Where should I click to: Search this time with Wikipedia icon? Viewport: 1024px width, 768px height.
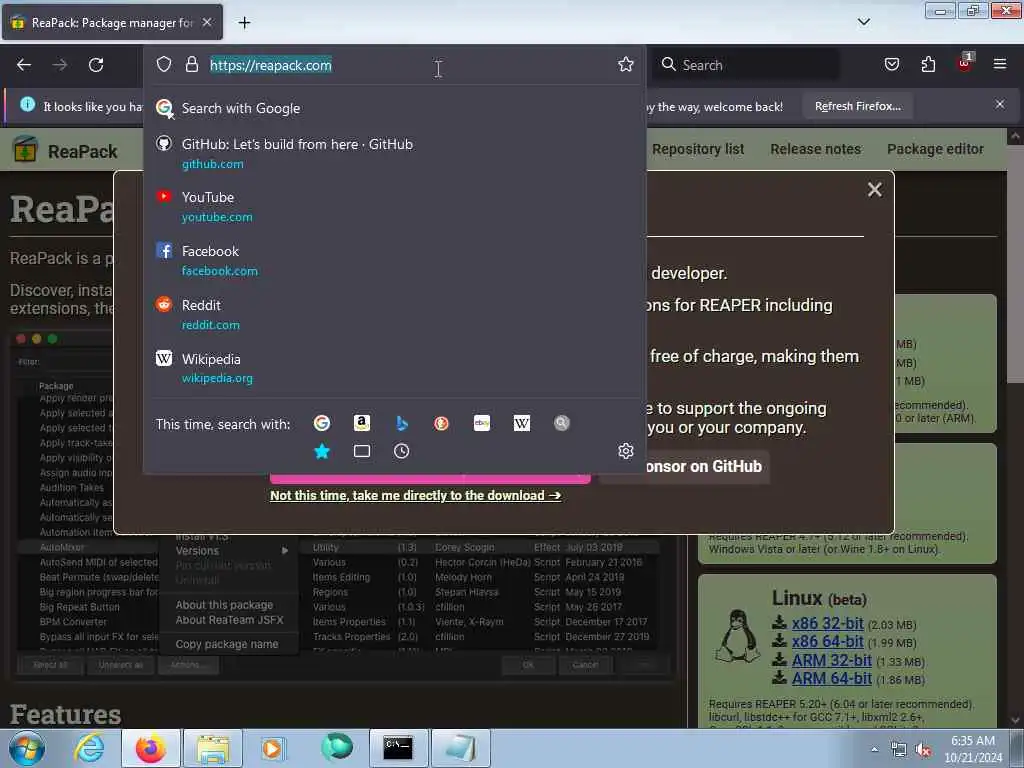click(522, 423)
